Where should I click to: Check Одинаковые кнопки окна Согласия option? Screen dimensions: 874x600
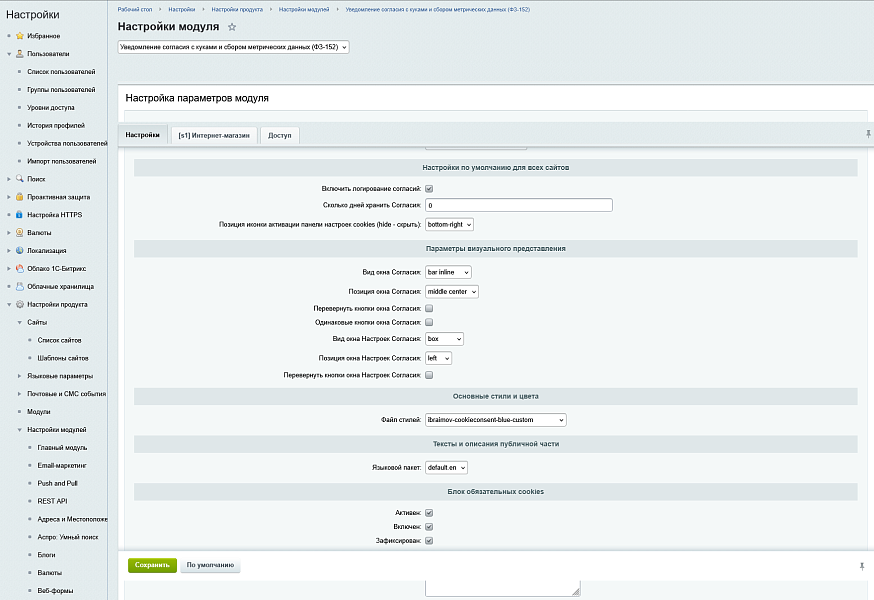429,322
